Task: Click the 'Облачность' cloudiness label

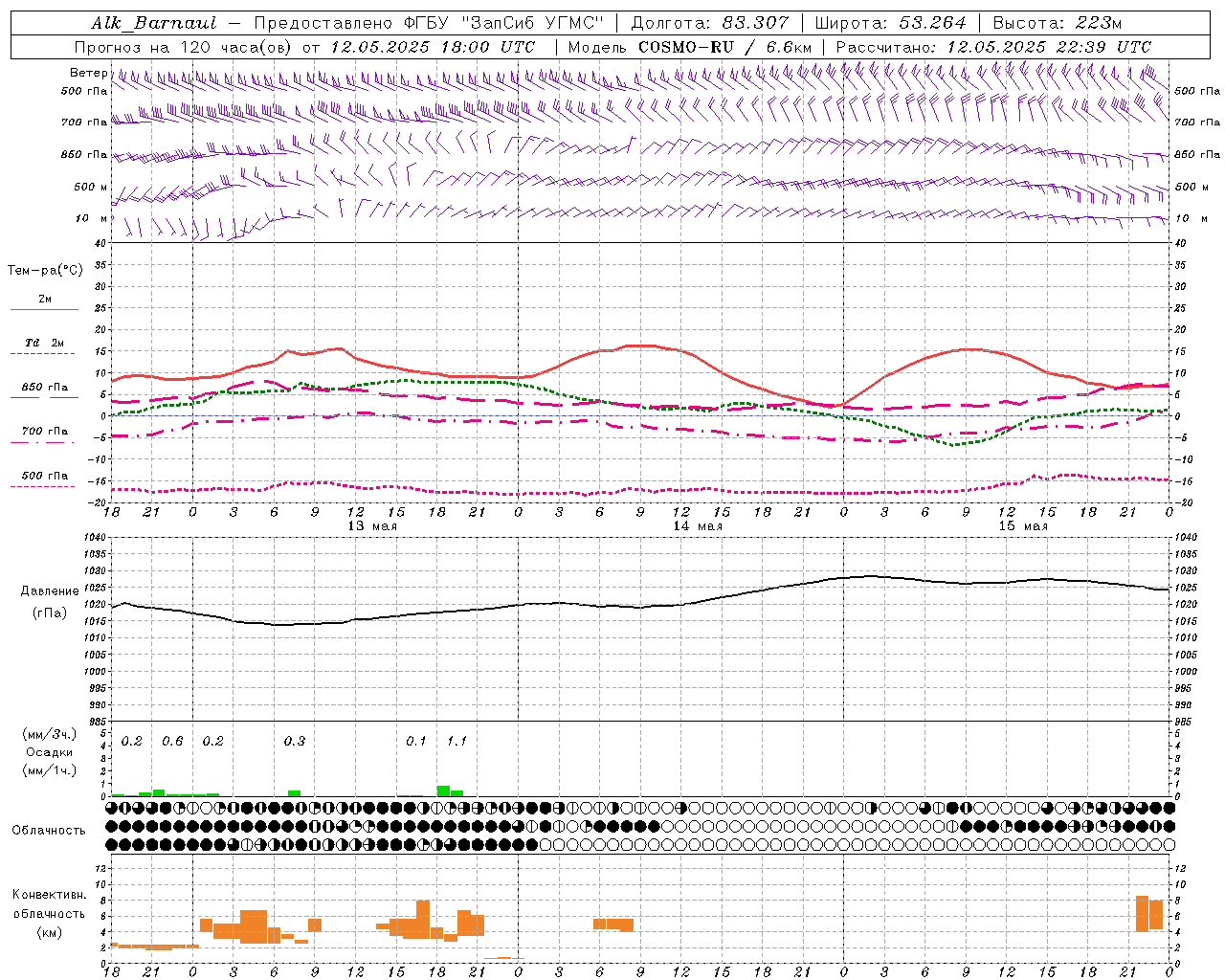Action: [49, 830]
